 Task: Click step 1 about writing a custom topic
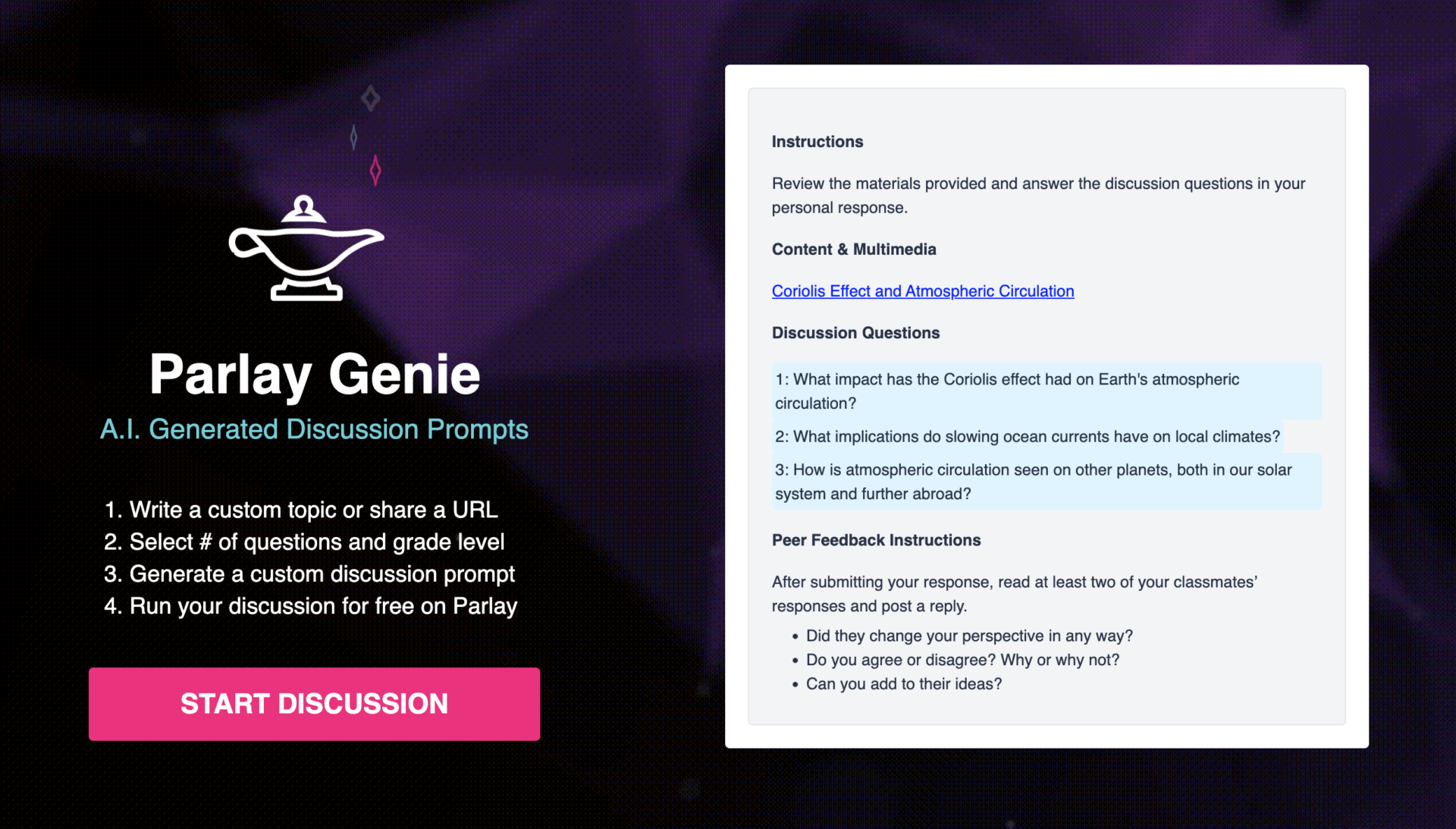tap(301, 510)
